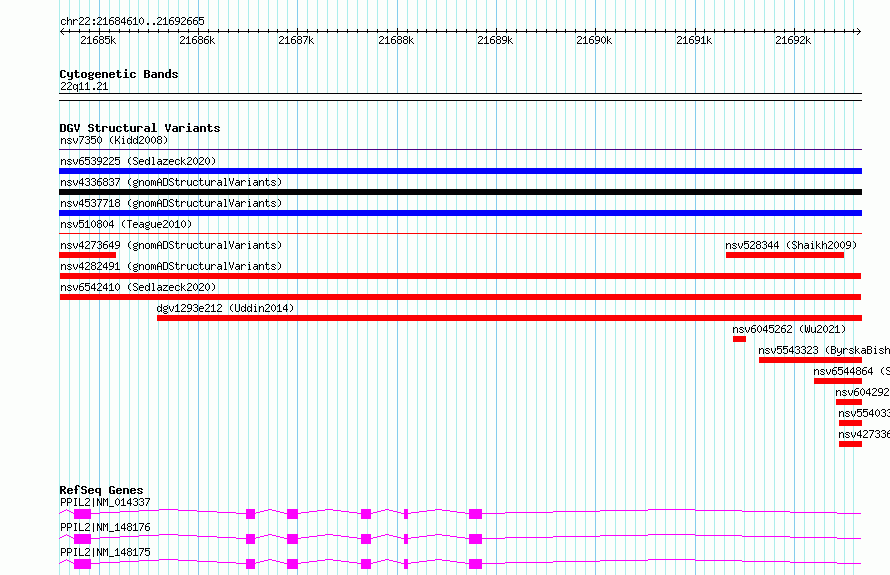Click the nsv6544864 variant label
Image resolution: width=890 pixels, height=575 pixels.
point(851,371)
